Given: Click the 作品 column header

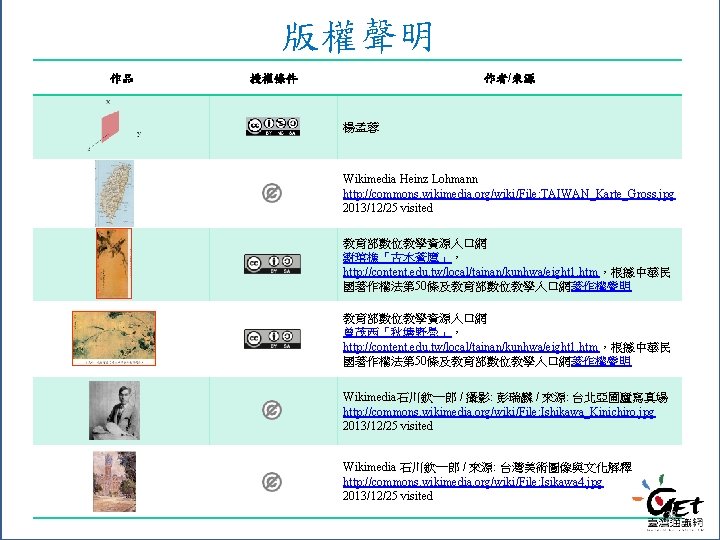Looking at the screenshot, I should click(122, 79).
